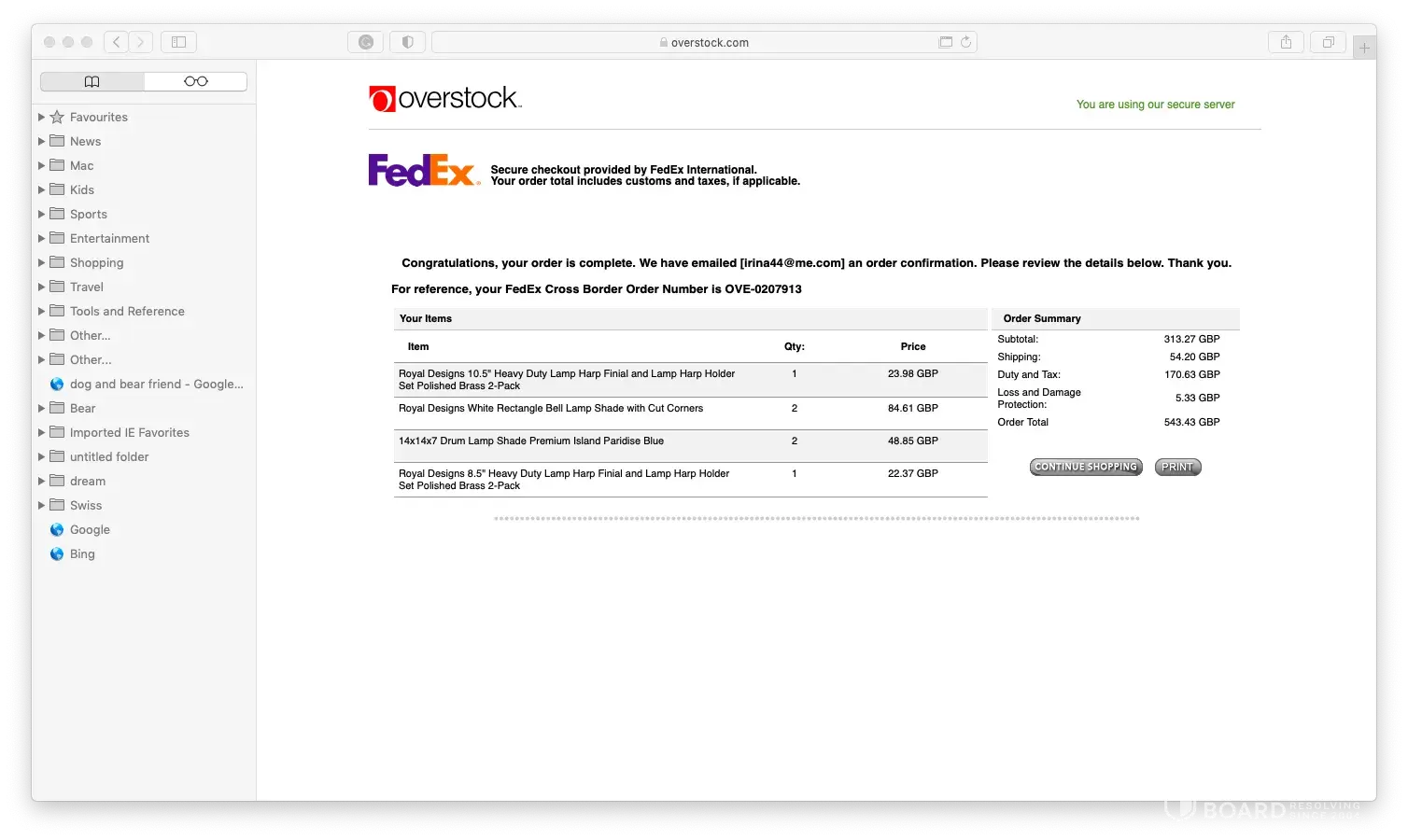Click the globe icon beside dog and bear friend
Image resolution: width=1408 pixels, height=840 pixels.
(x=57, y=384)
